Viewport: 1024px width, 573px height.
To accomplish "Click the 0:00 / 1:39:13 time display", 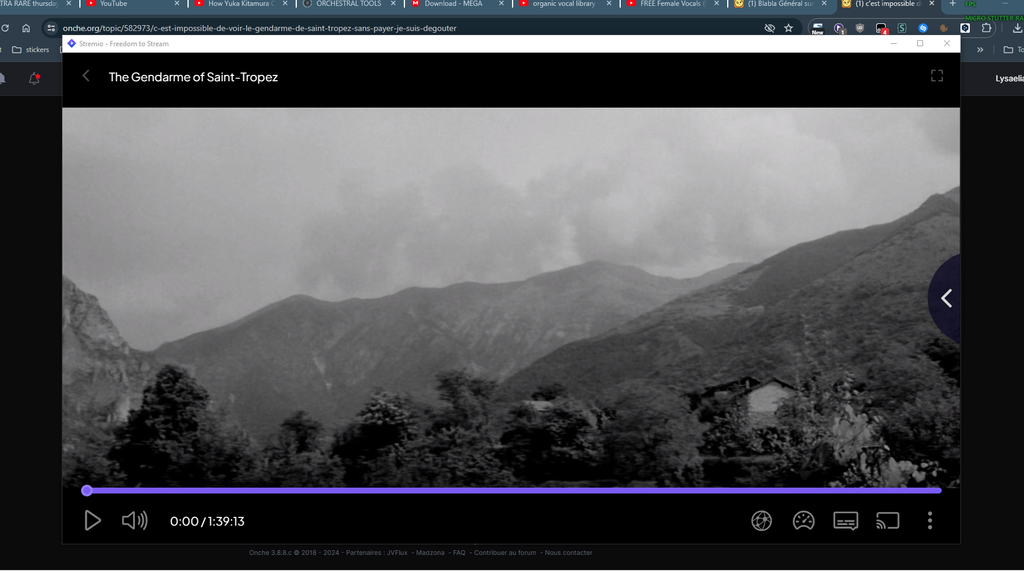I will [207, 521].
